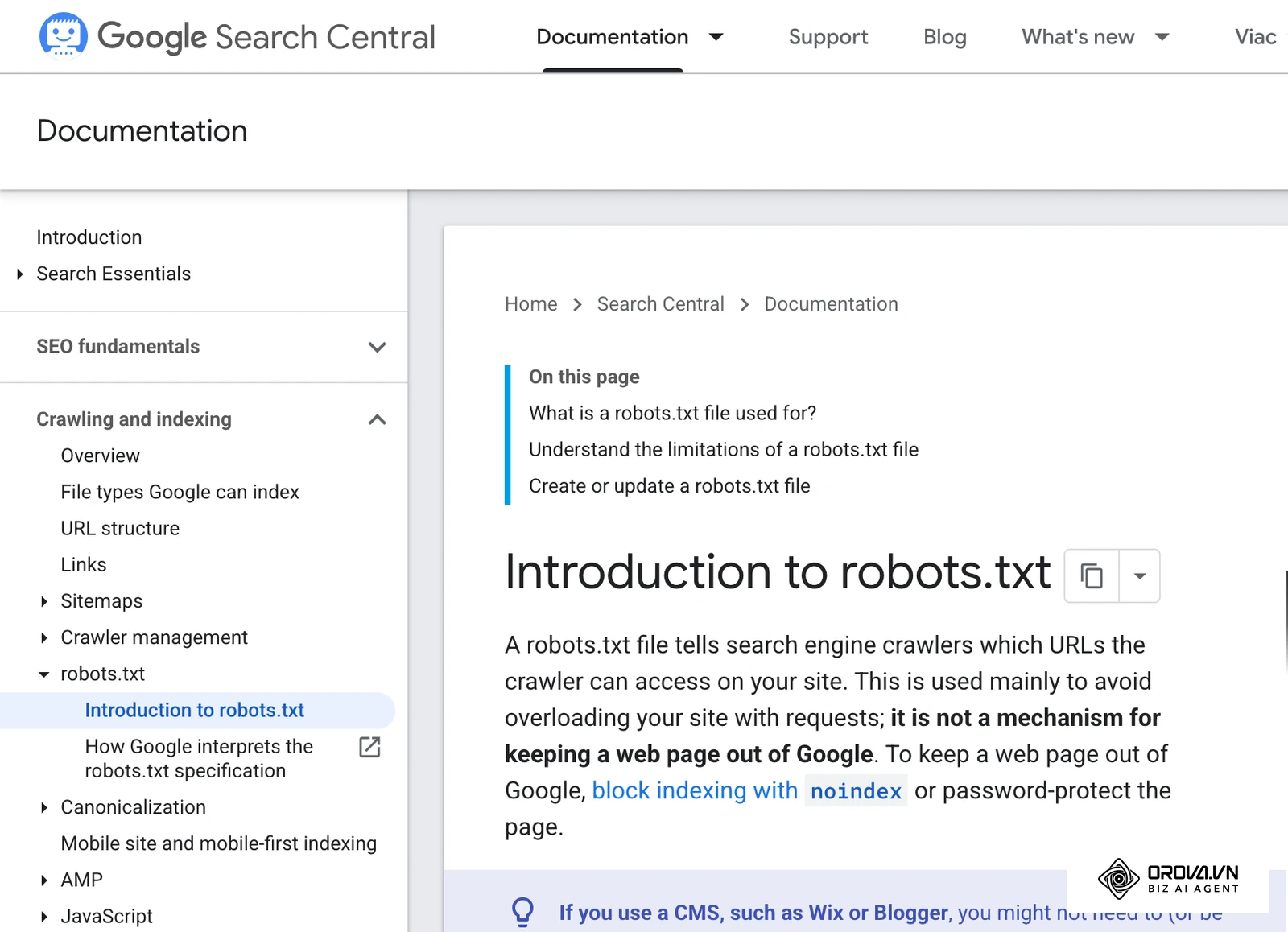Expand the What's new dropdown arrow

[1162, 37]
